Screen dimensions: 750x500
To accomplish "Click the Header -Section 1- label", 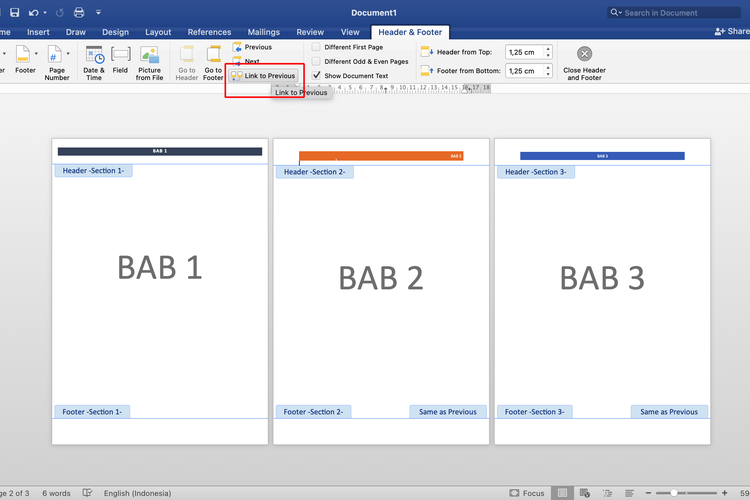I will click(93, 171).
